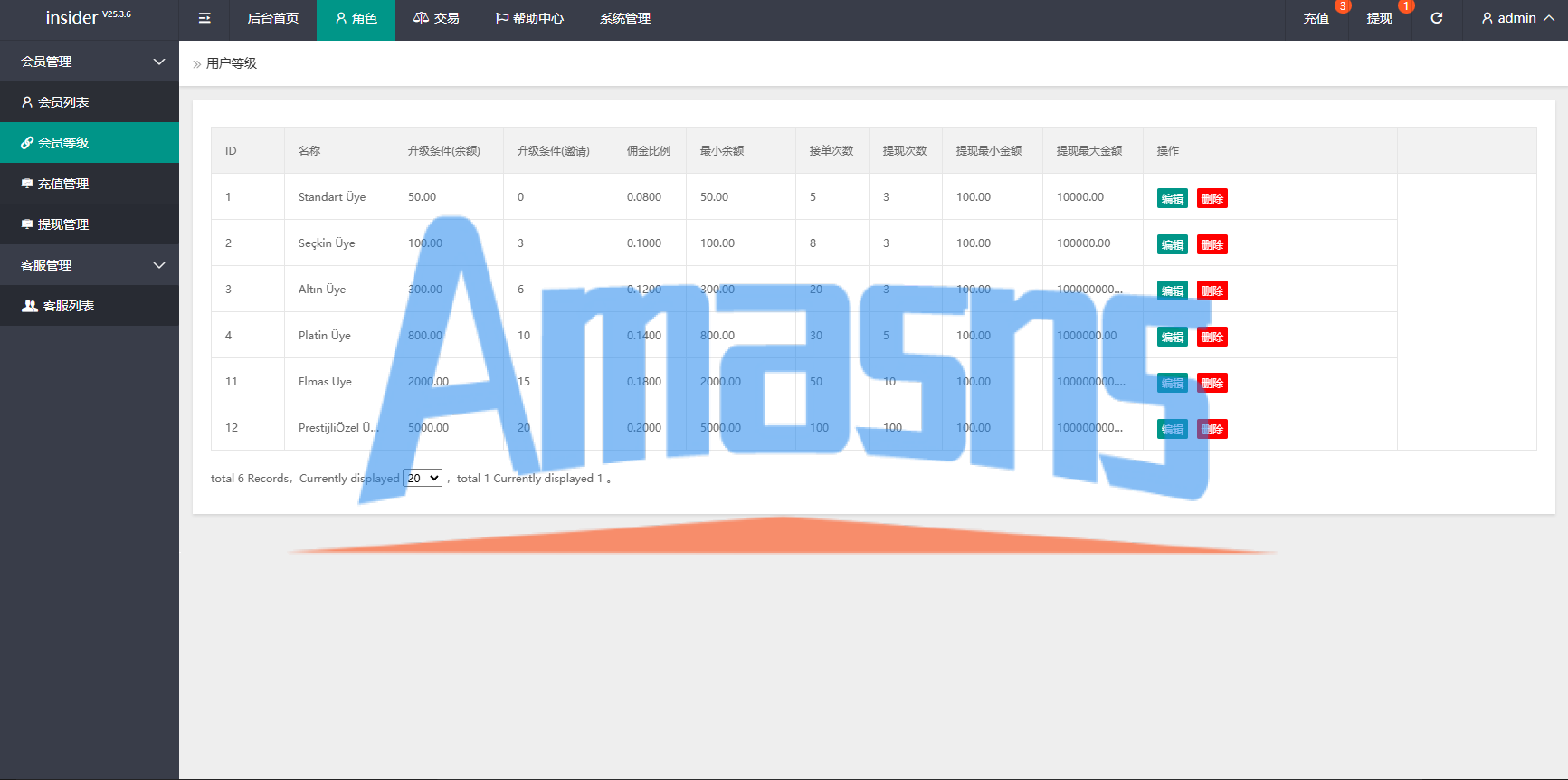Edit the Seçkin Üye row
Screen dimensions: 1568x780
(1173, 244)
